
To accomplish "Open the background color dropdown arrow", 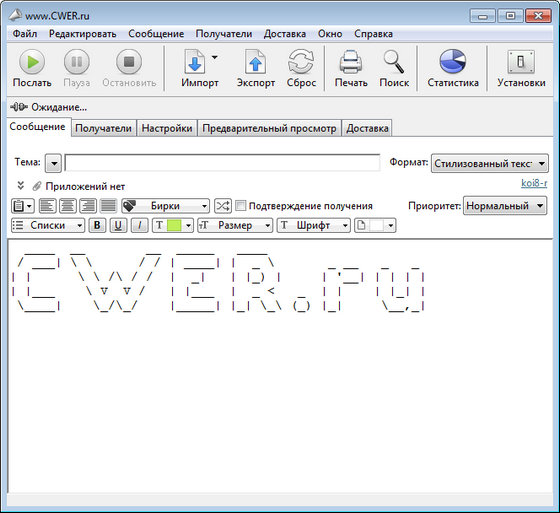I will pyautogui.click(x=391, y=225).
